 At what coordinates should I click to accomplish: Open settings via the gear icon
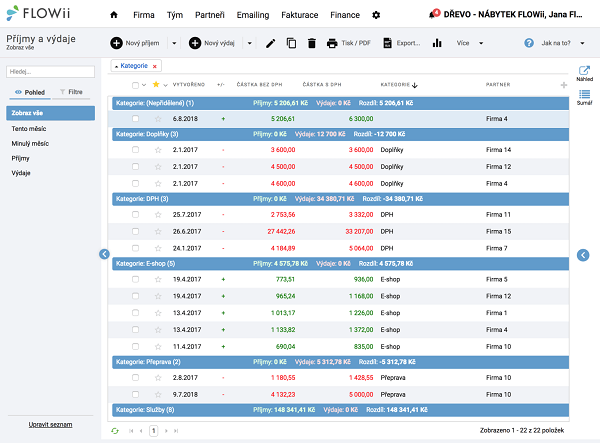click(x=376, y=15)
